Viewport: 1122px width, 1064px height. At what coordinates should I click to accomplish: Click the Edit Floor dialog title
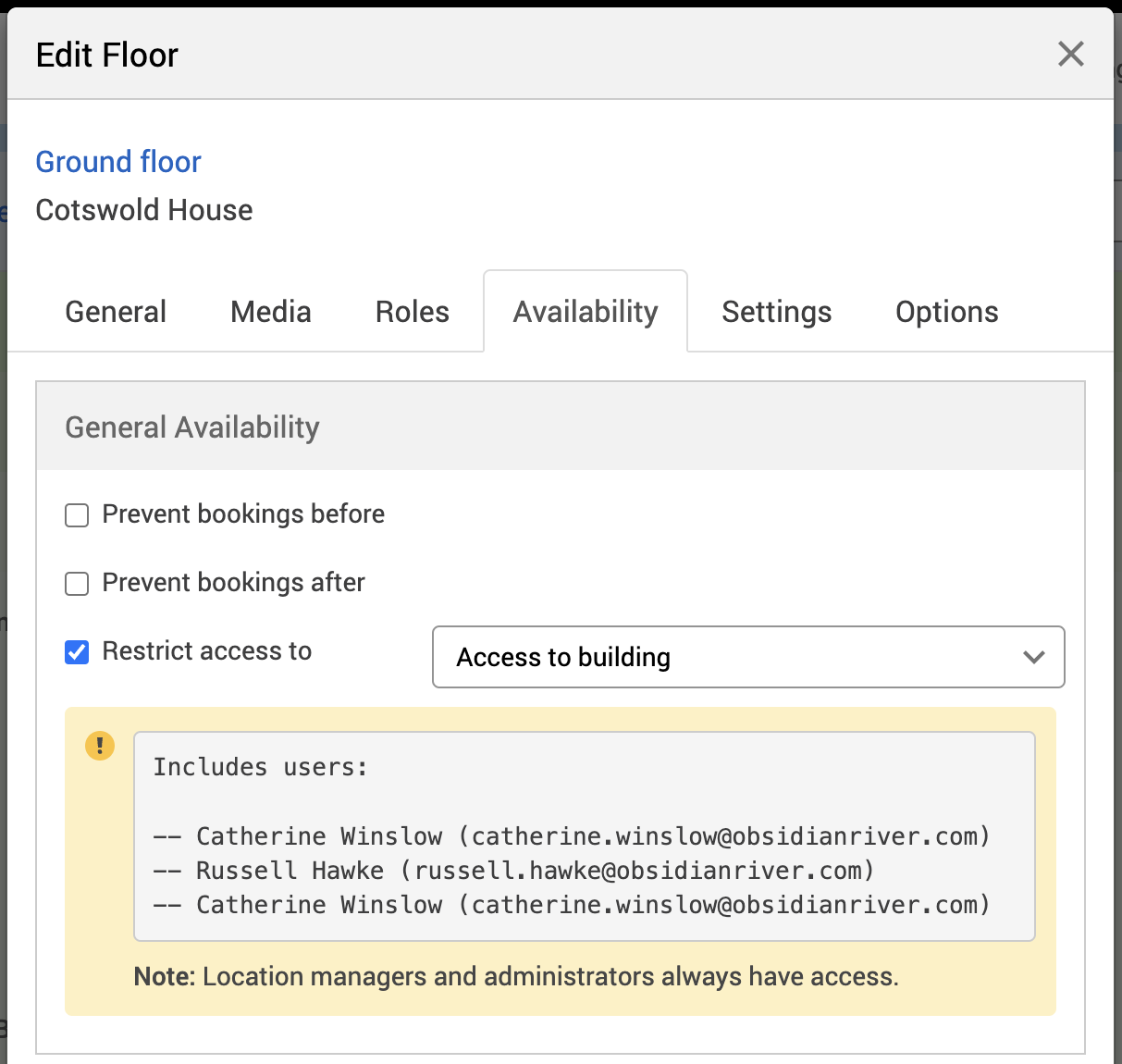(107, 56)
